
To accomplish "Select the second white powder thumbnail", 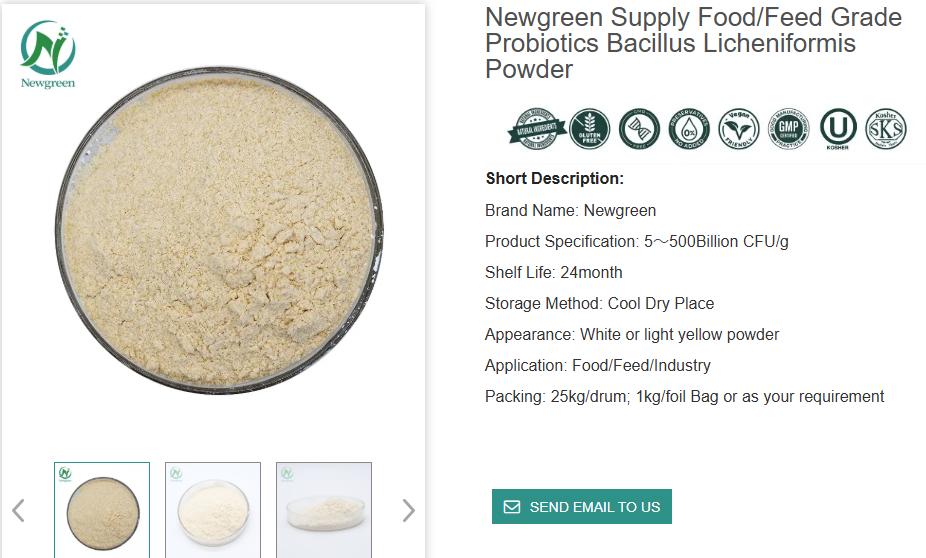I will 213,509.
